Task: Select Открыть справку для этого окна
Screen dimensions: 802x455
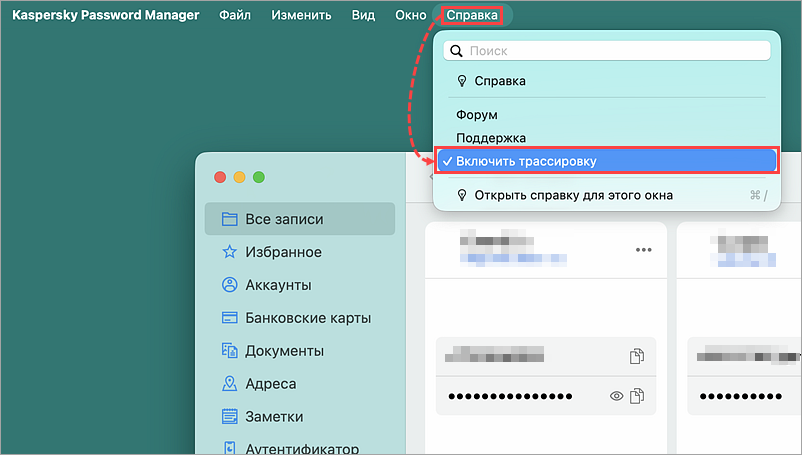Action: click(607, 195)
